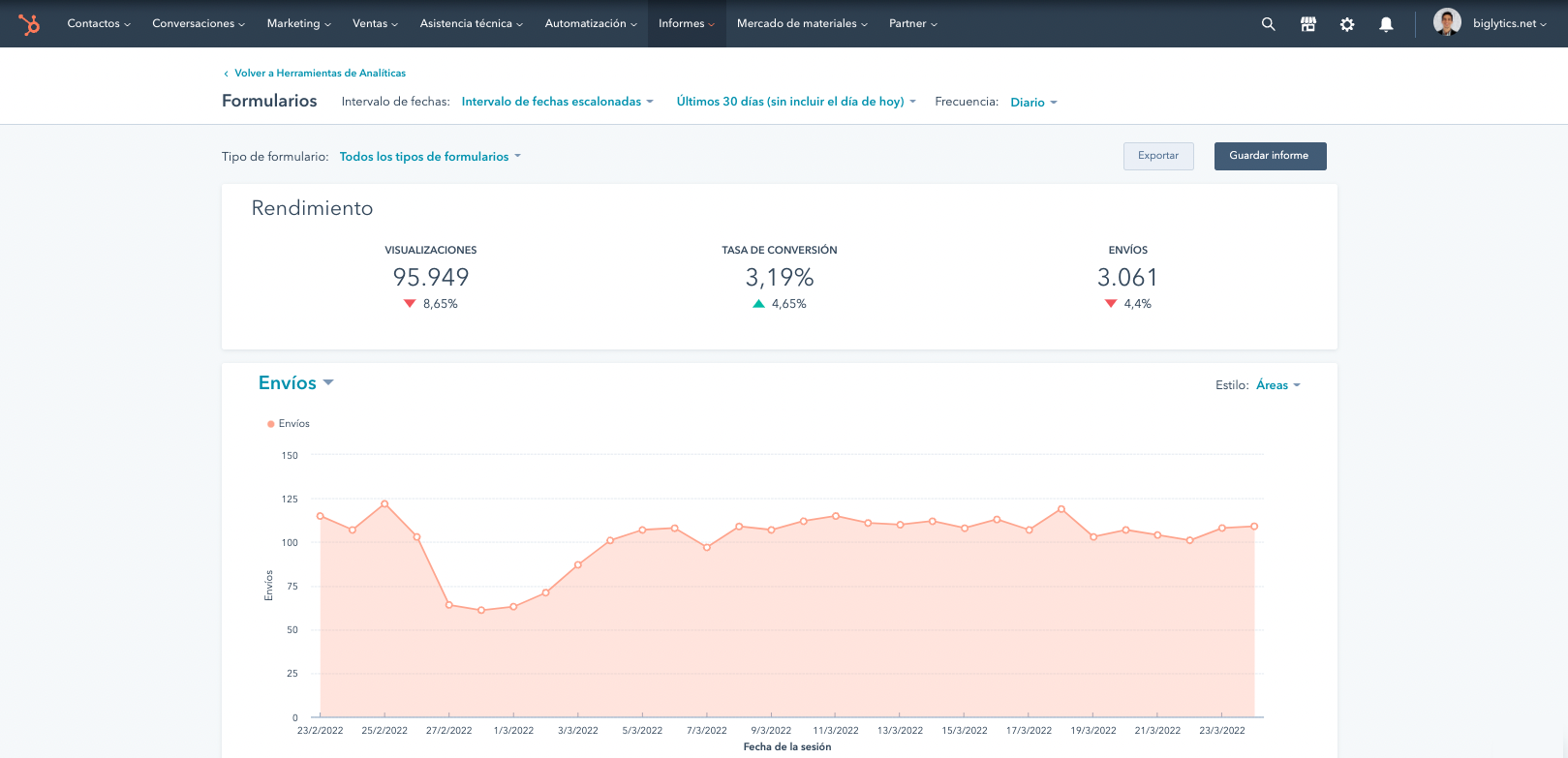Image resolution: width=1568 pixels, height=758 pixels.
Task: Open the Envíos chart metric dropdown
Action: click(296, 383)
